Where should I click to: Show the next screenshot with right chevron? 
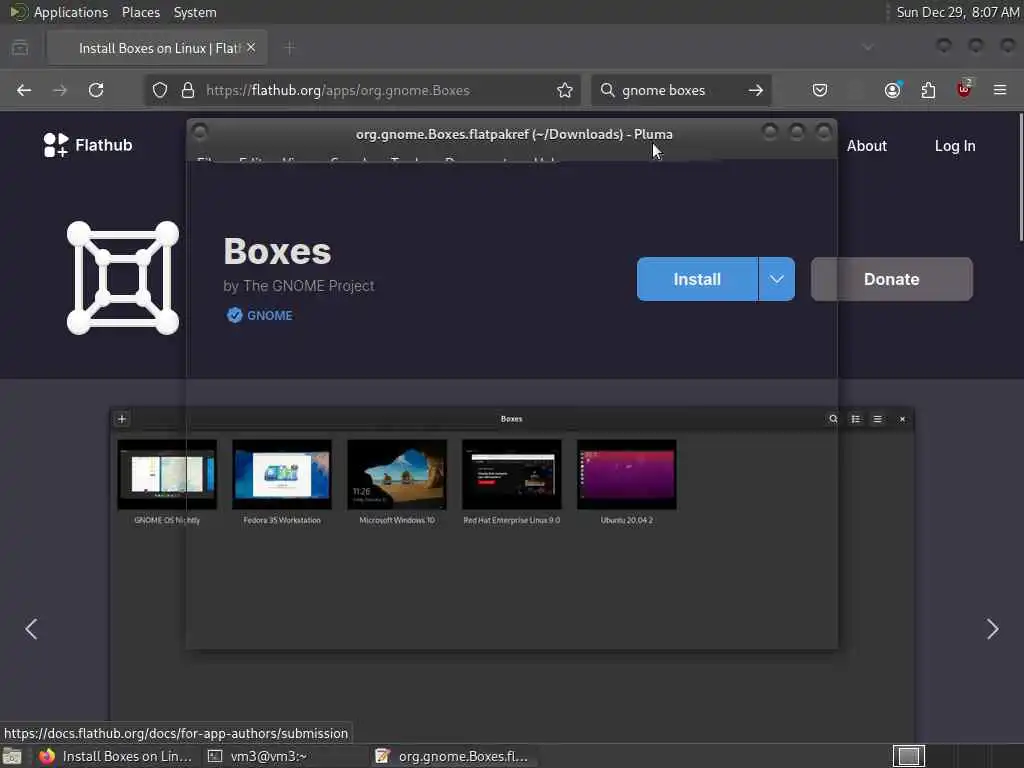click(993, 629)
